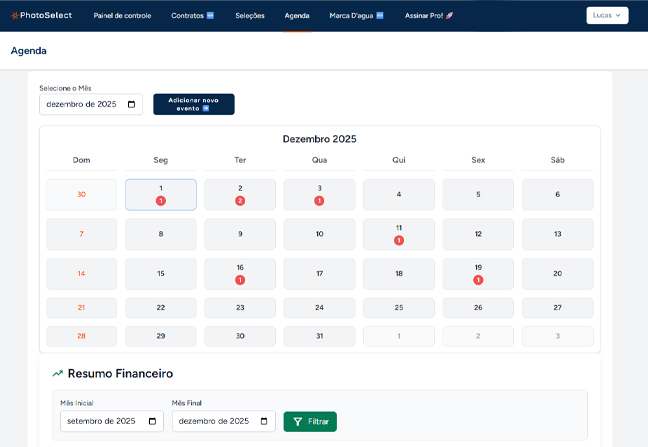This screenshot has width=648, height=447.
Task: Click the event badge on December 19
Action: click(x=478, y=280)
